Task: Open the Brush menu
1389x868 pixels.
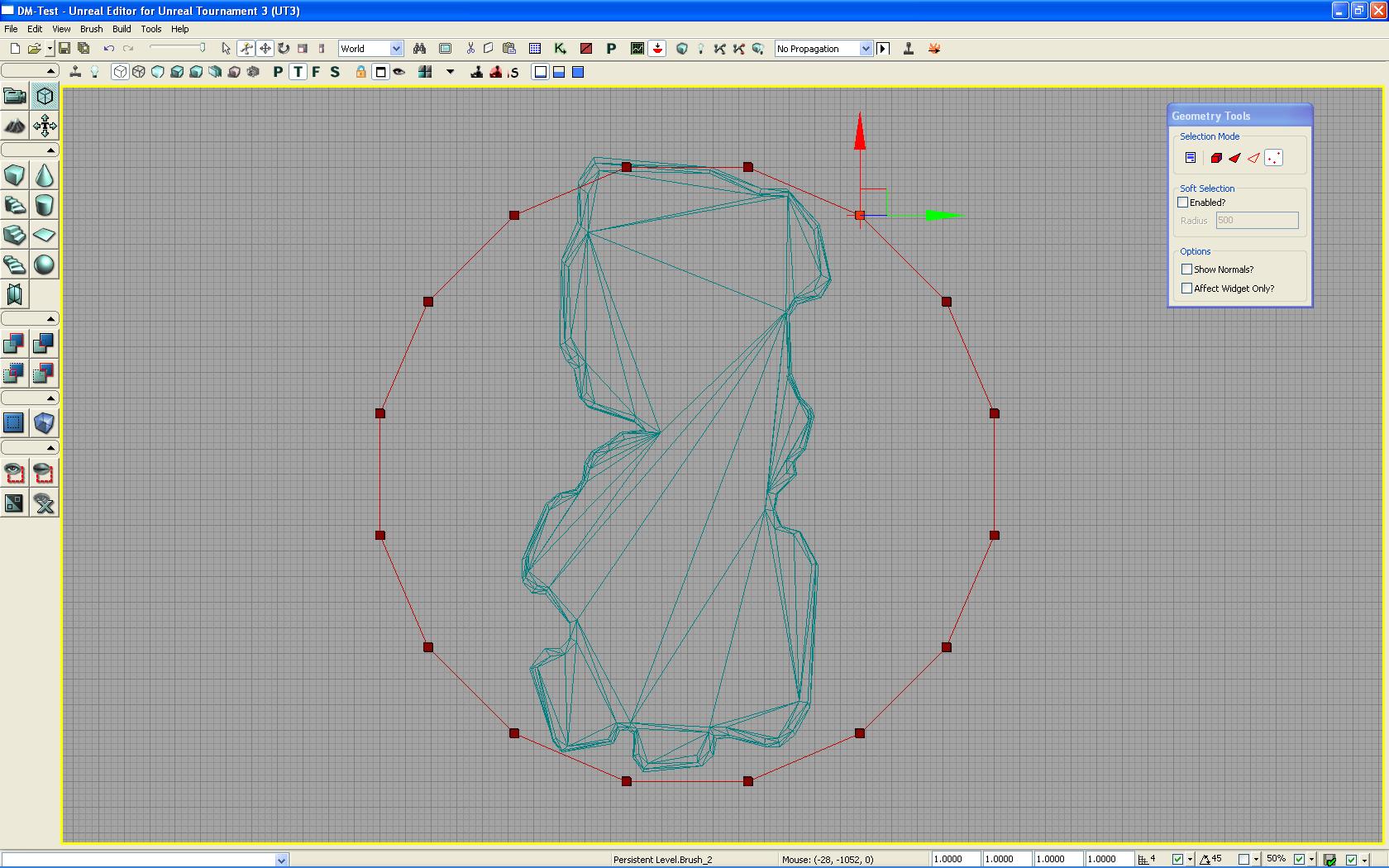Action: point(91,29)
